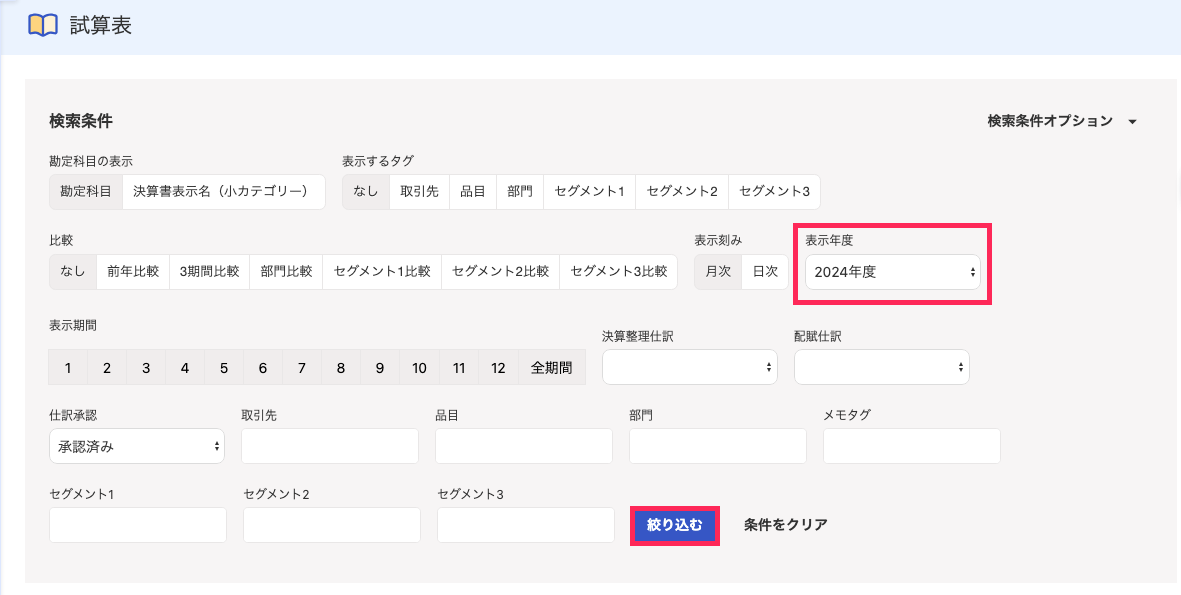Open the 決算整理仕訳 dropdown

[x=690, y=368]
